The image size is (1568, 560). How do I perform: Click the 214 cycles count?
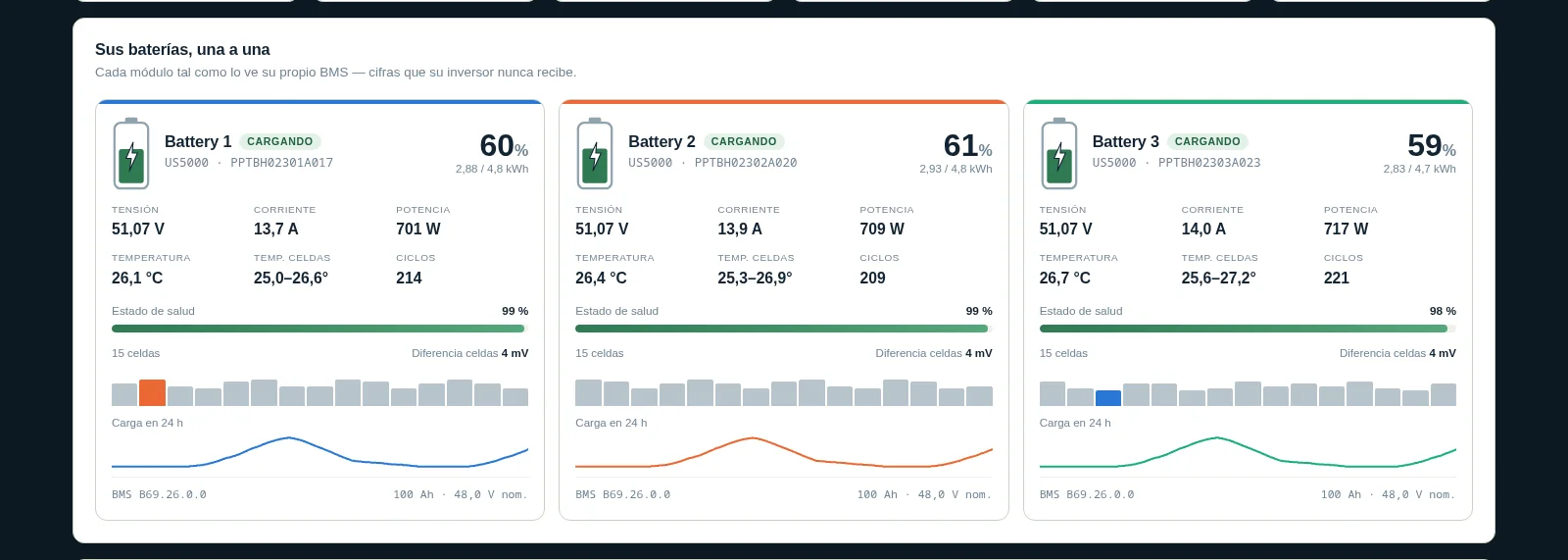click(x=409, y=278)
